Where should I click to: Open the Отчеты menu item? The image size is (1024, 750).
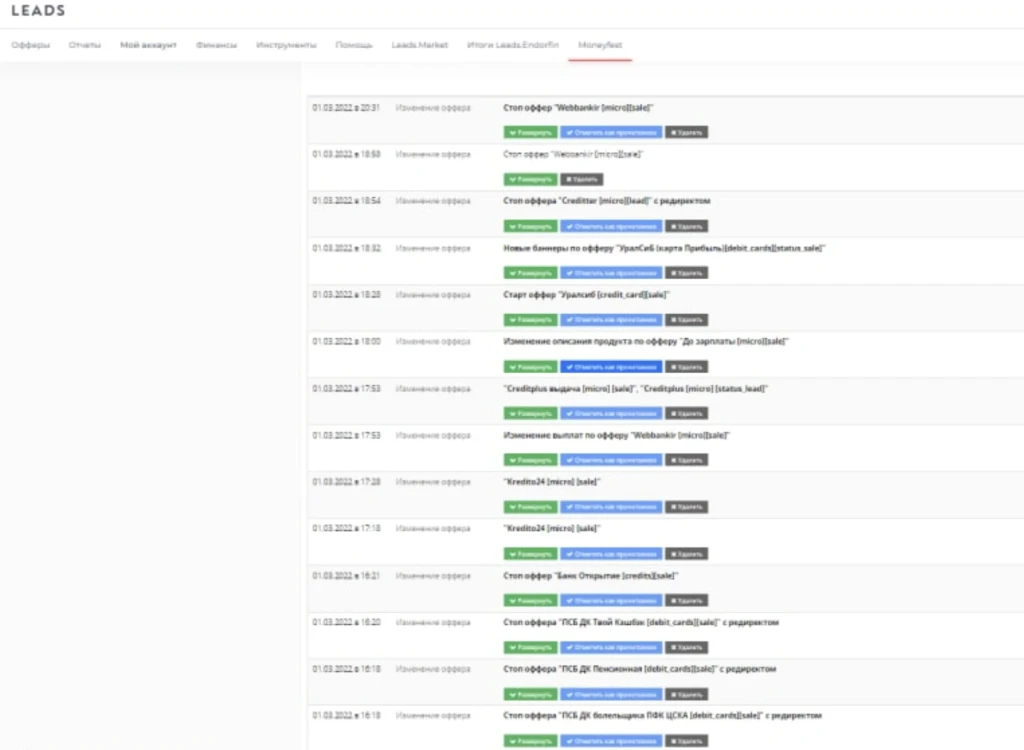click(85, 45)
